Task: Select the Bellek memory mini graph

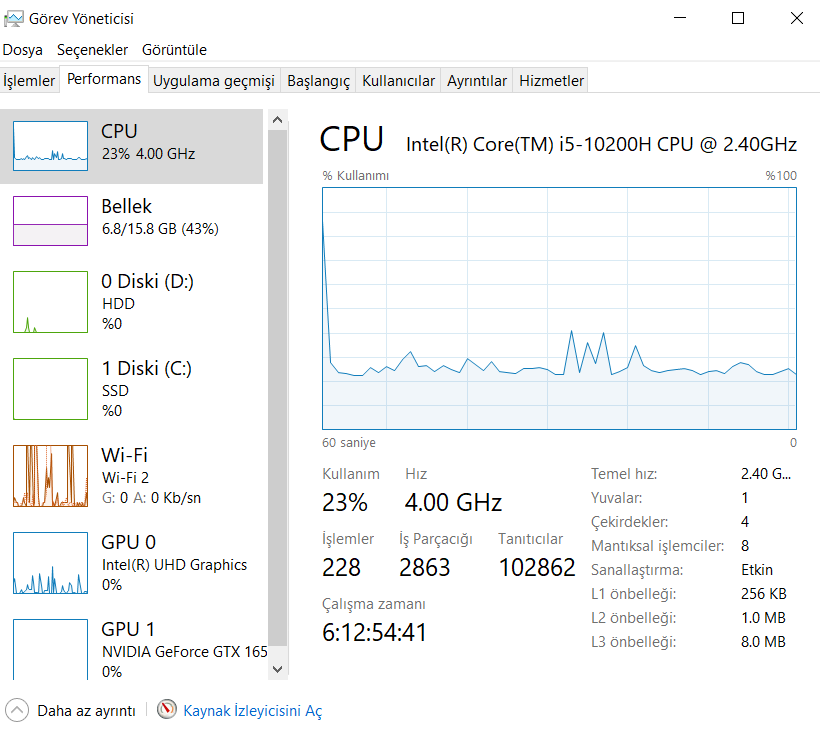Action: [x=50, y=220]
